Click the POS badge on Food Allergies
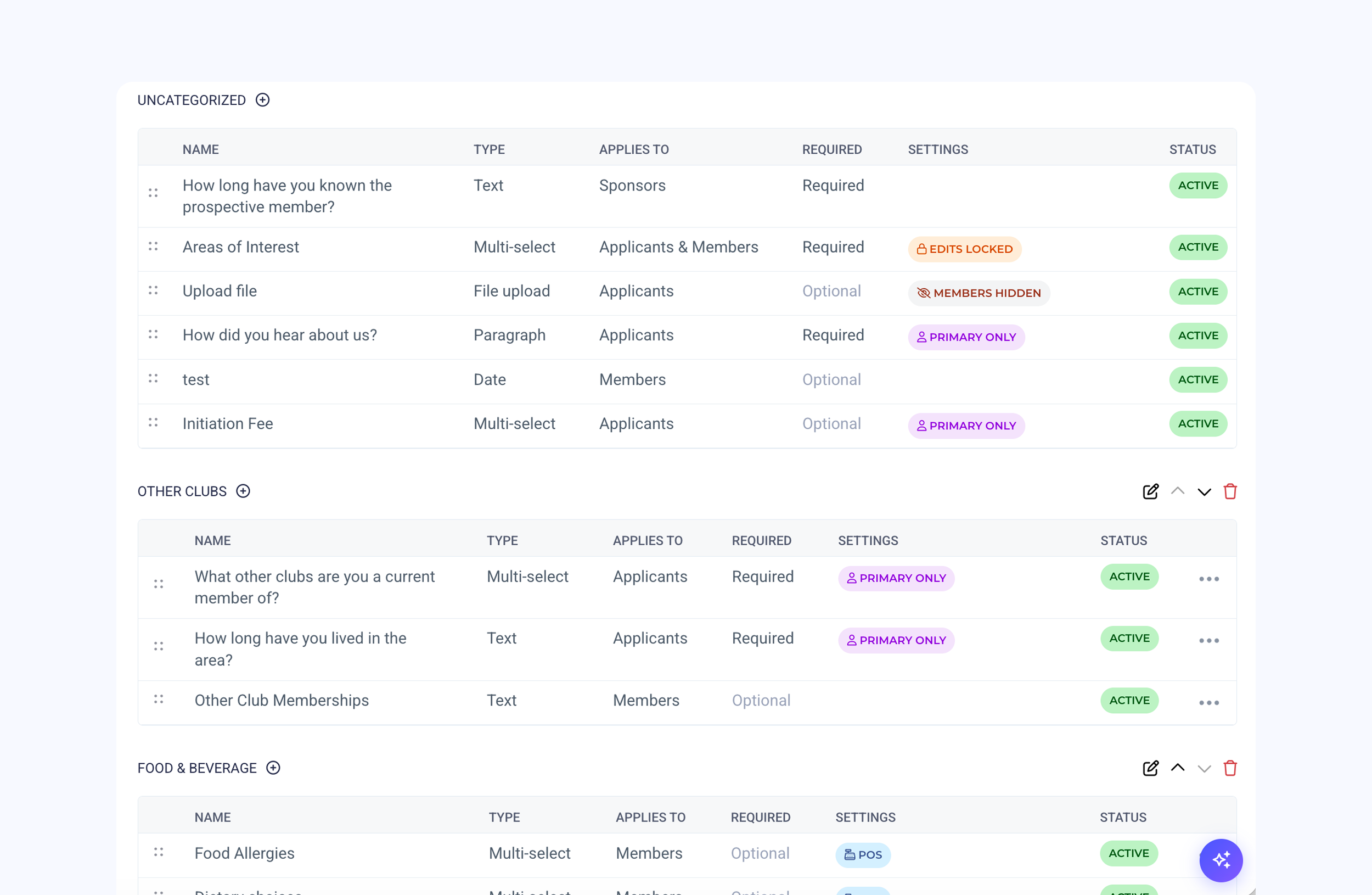Viewport: 1372px width, 895px height. (x=863, y=854)
